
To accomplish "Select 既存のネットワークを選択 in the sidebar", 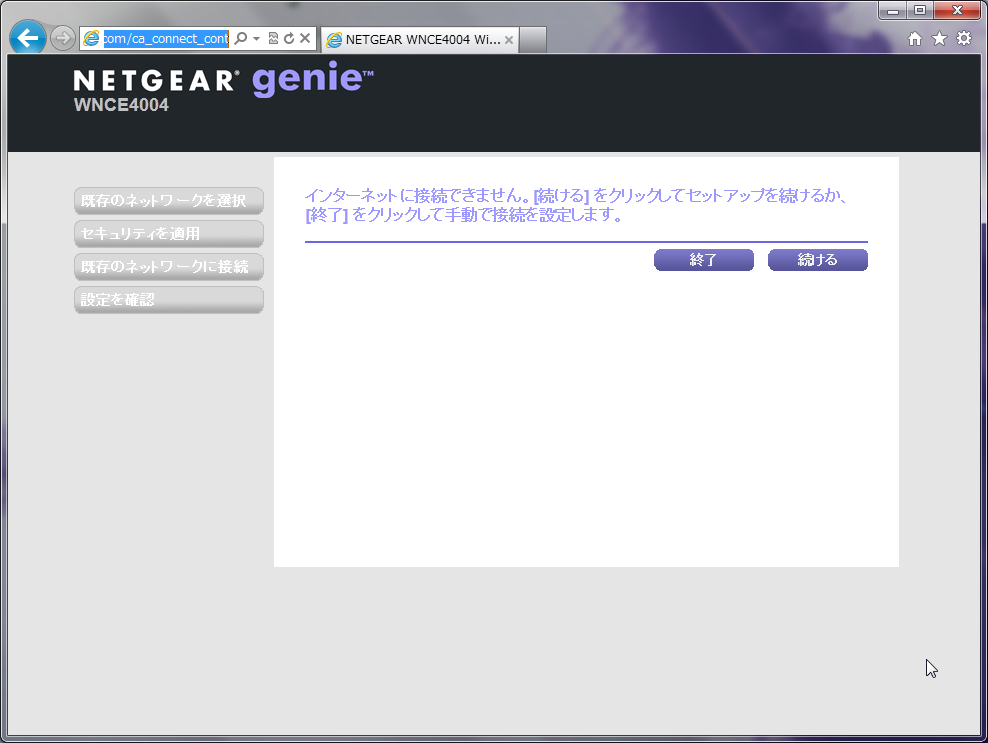I will [168, 201].
